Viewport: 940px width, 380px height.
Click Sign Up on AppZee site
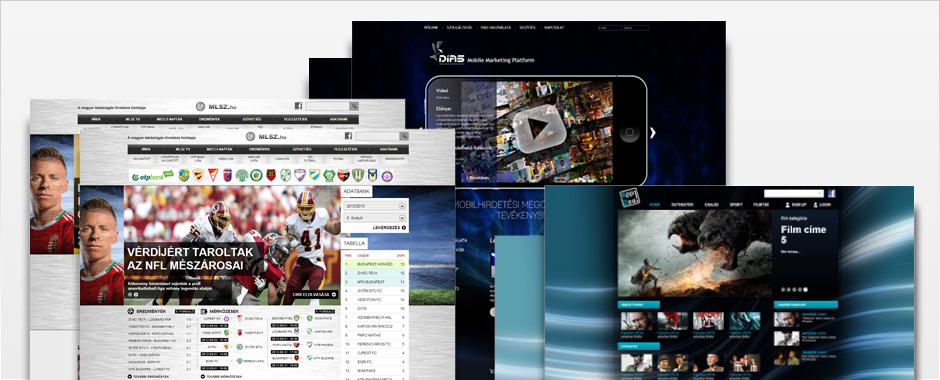pos(796,204)
